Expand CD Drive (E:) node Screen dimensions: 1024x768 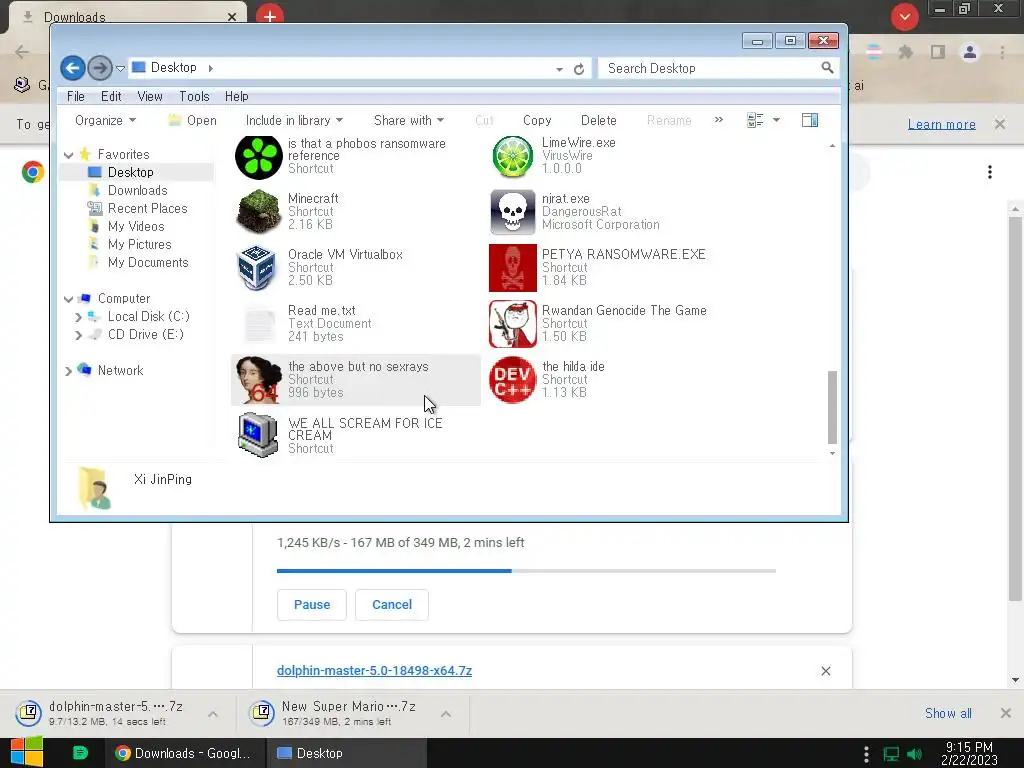click(78, 335)
